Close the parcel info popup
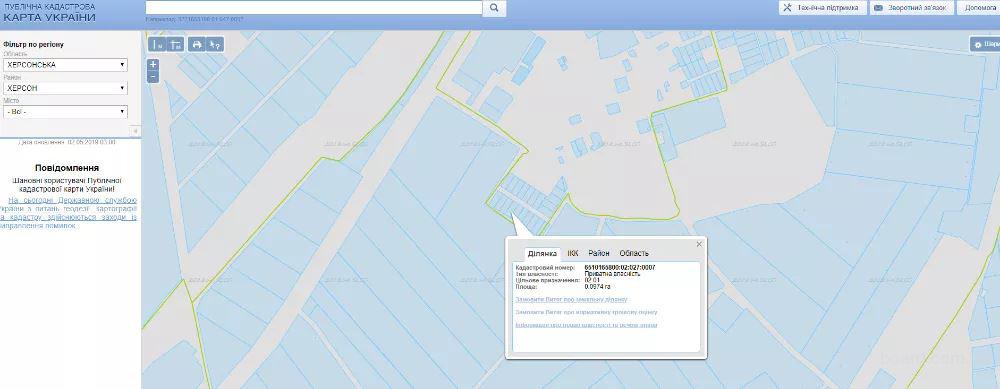The width and height of the screenshot is (1000, 389). [699, 244]
